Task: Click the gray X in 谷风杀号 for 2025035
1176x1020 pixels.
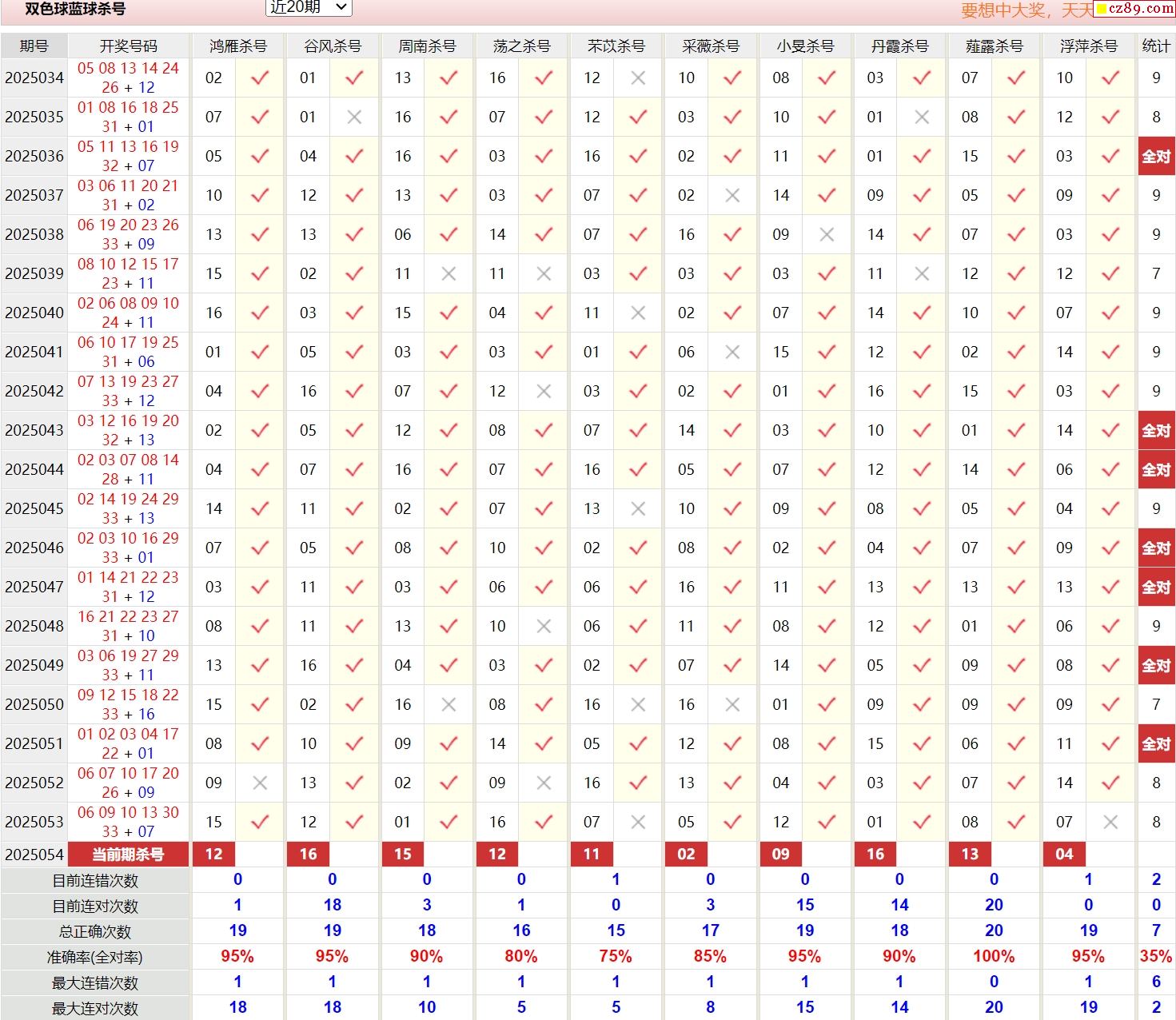Action: click(355, 117)
